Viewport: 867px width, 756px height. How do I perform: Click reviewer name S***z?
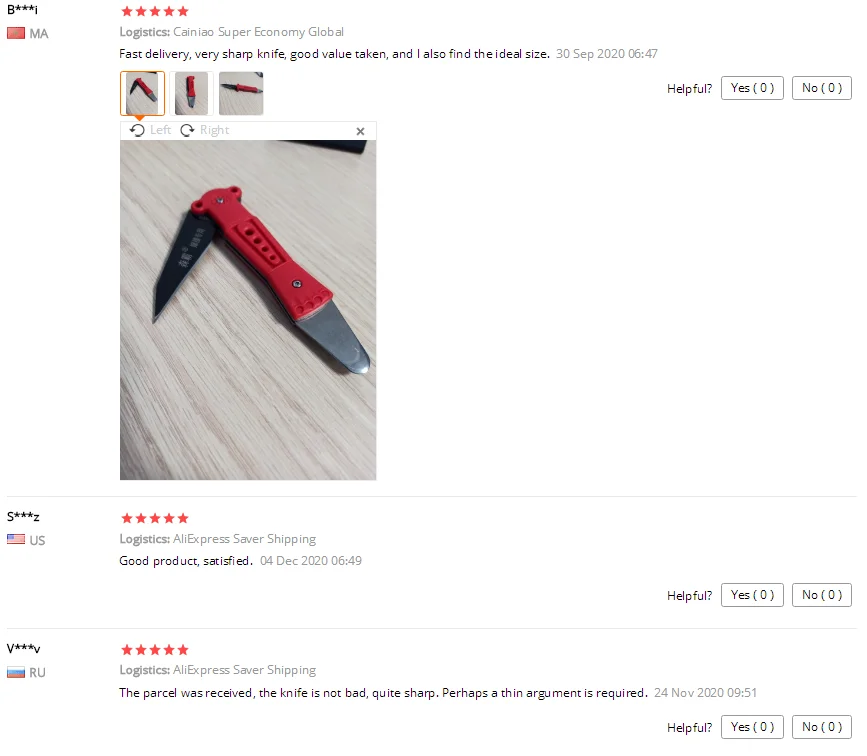(23, 517)
